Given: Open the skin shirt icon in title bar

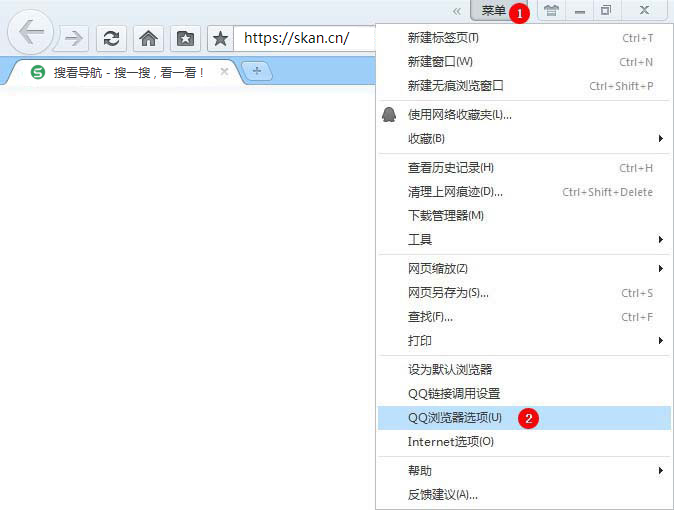Looking at the screenshot, I should point(550,11).
